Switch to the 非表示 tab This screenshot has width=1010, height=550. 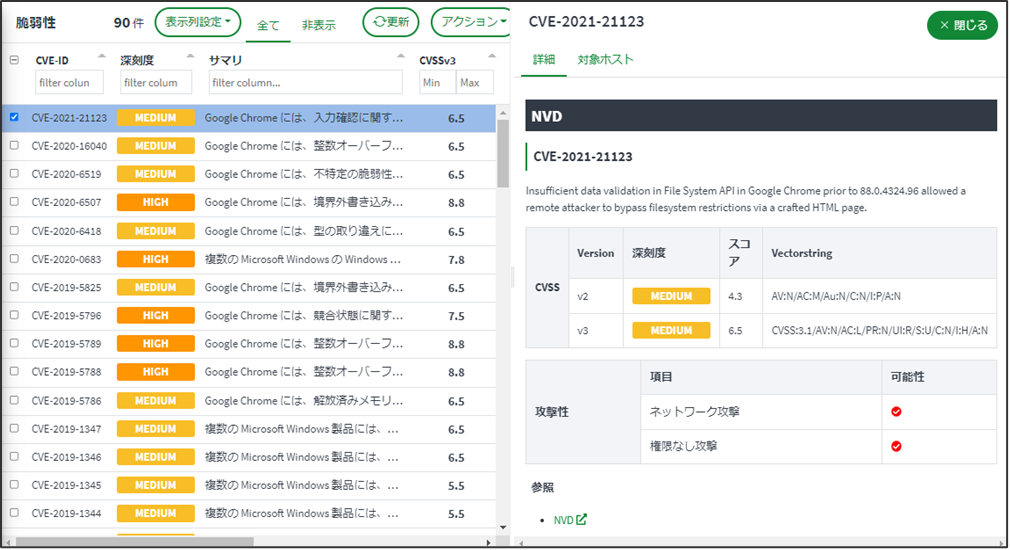tap(318, 25)
